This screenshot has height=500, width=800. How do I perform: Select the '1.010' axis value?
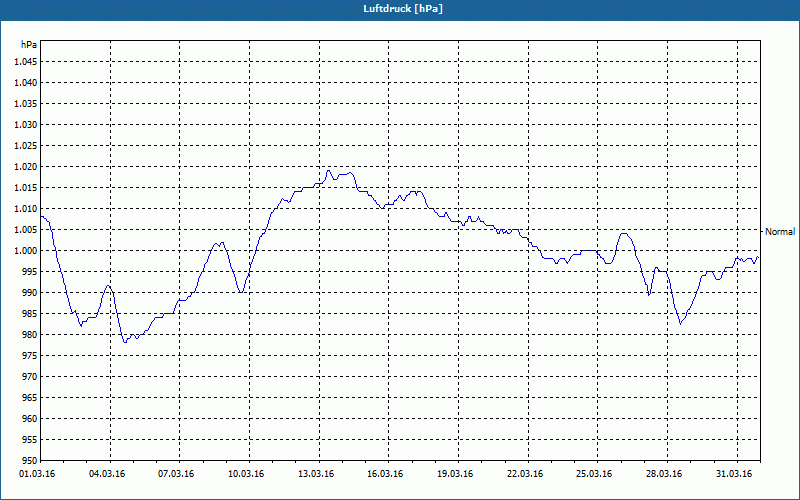tap(27, 209)
